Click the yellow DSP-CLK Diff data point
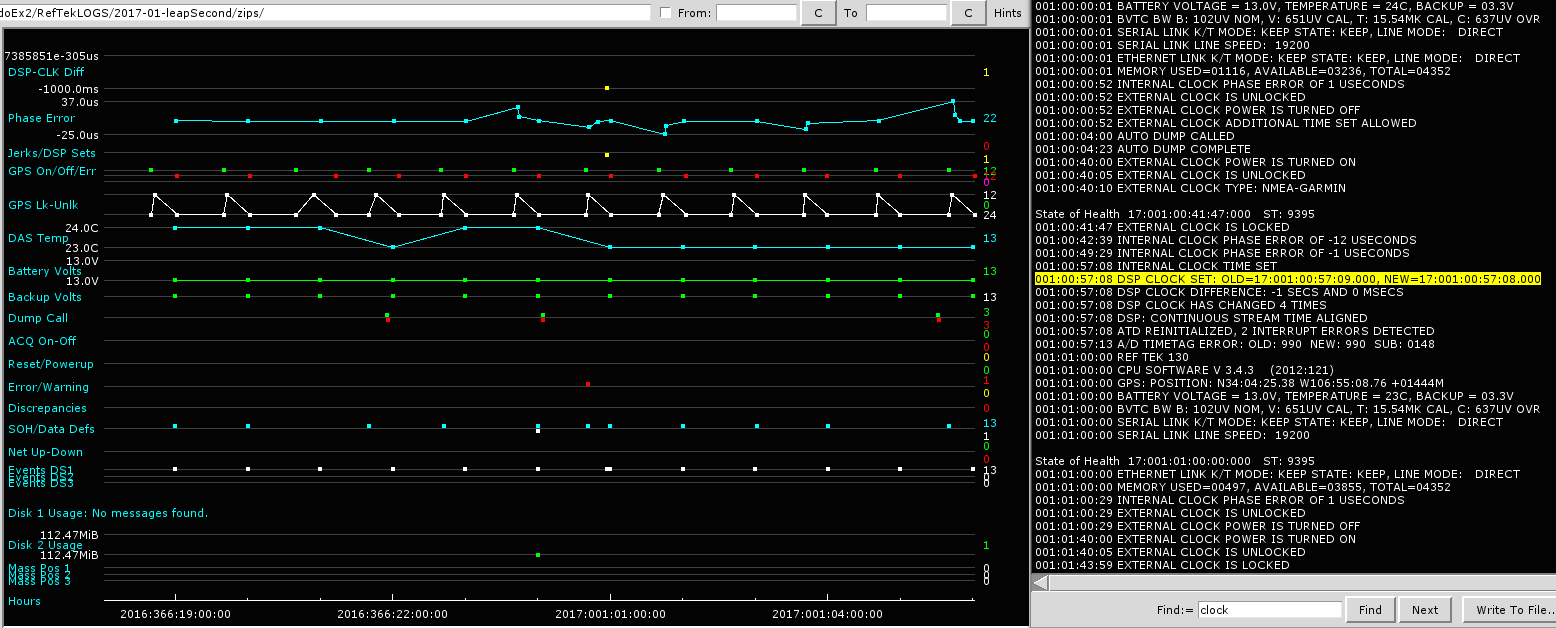 607,88
